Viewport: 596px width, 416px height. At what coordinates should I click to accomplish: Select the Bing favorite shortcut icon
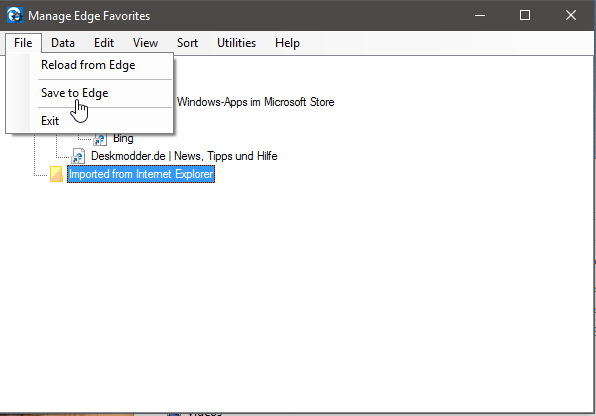click(x=100, y=140)
